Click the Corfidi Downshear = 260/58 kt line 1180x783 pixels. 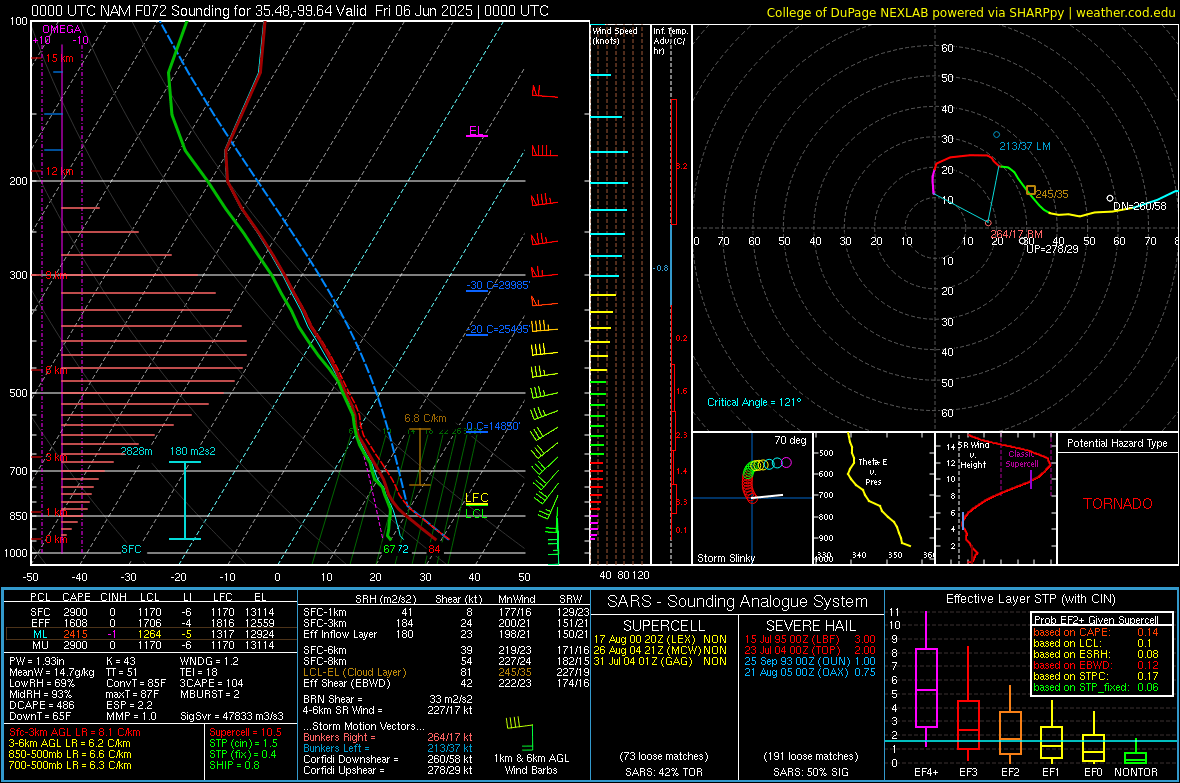[388, 759]
